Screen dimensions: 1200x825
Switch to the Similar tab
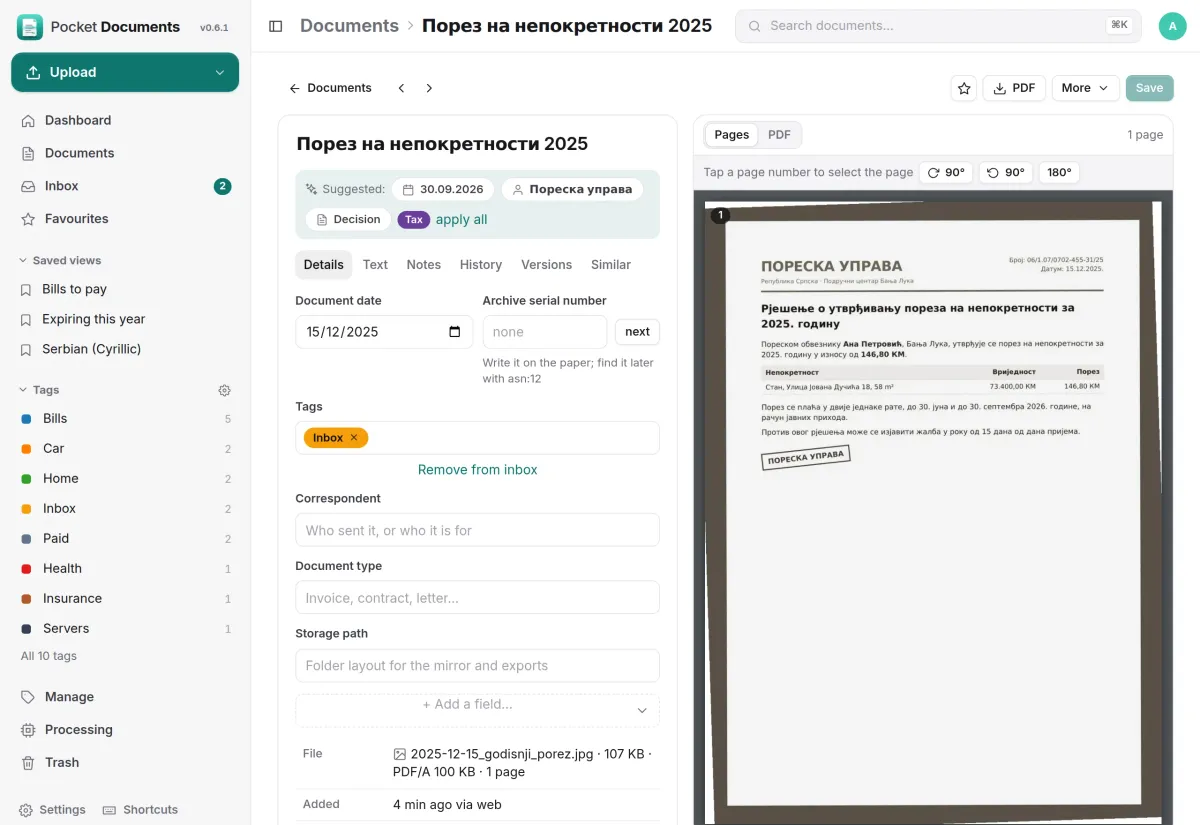pos(611,265)
